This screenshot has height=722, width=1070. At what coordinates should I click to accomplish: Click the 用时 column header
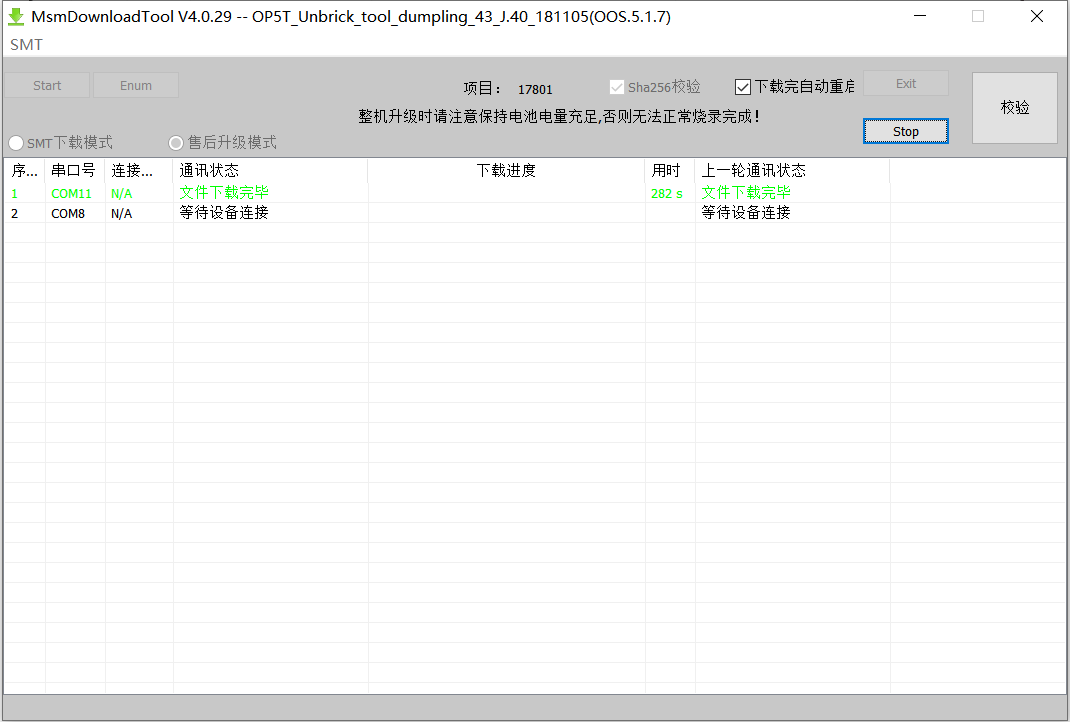click(670, 171)
